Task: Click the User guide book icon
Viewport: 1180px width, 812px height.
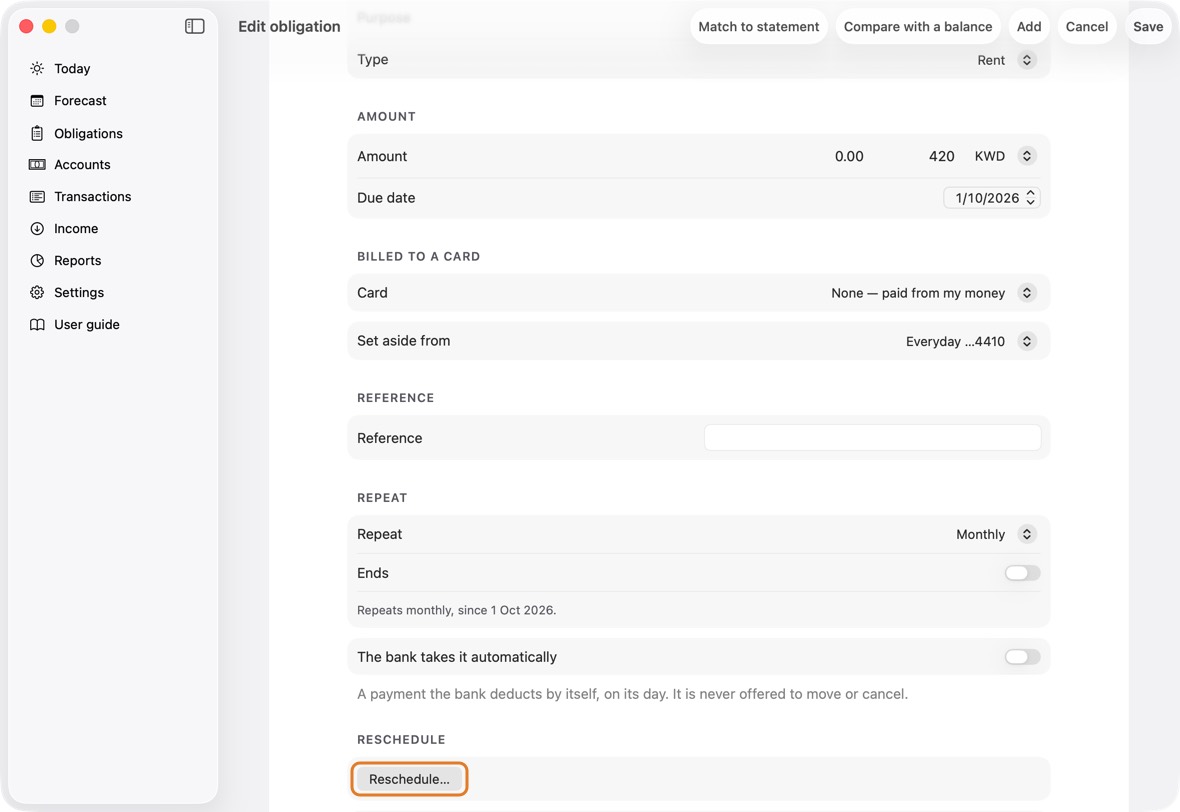Action: [37, 324]
